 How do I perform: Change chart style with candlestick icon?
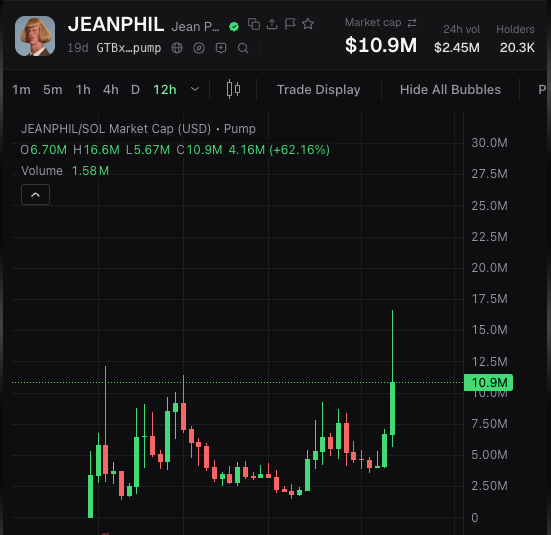(233, 89)
